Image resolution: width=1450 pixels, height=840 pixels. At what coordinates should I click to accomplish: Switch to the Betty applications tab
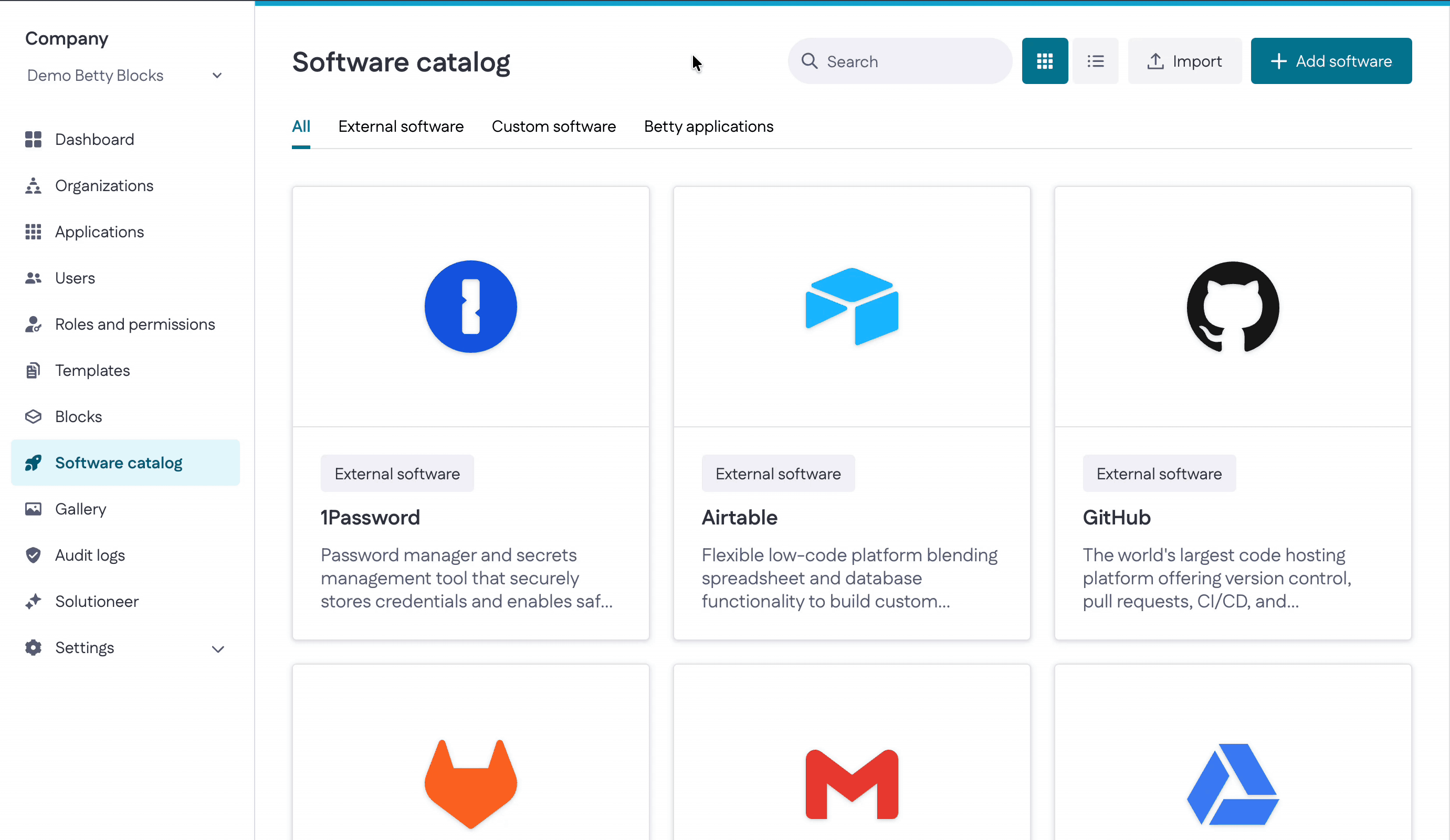708,126
